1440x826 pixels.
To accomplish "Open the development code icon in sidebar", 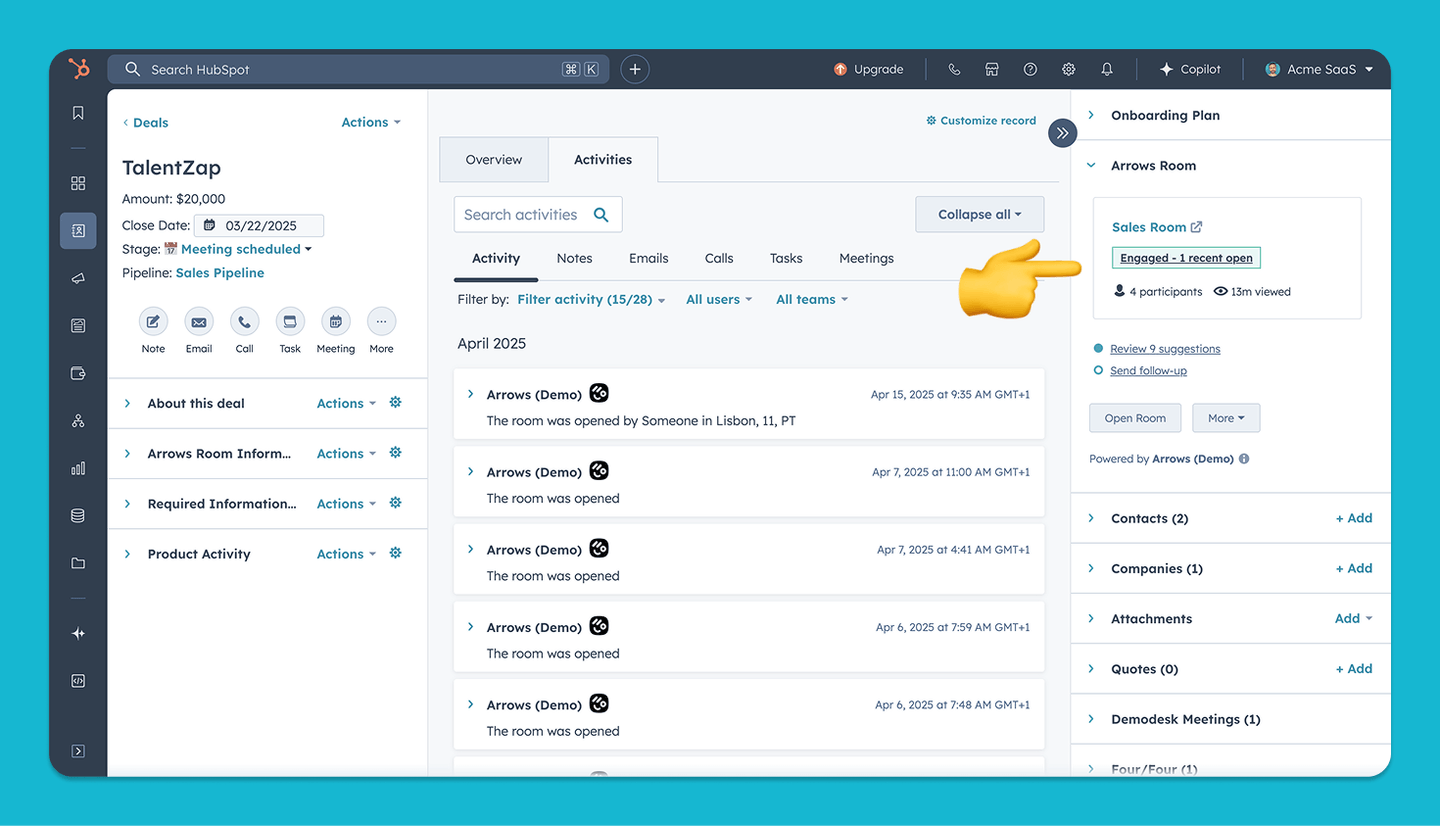I will pyautogui.click(x=78, y=681).
